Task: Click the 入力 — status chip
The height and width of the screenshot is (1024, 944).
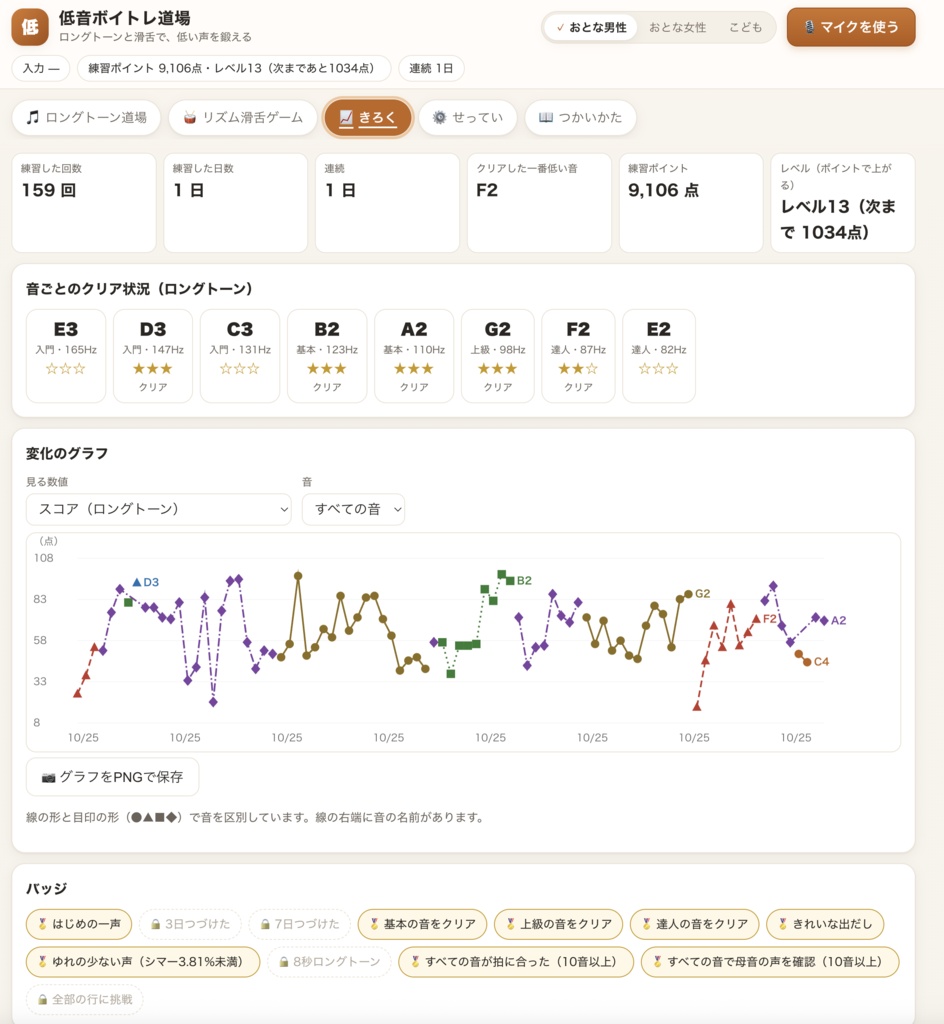Action: pos(41,69)
